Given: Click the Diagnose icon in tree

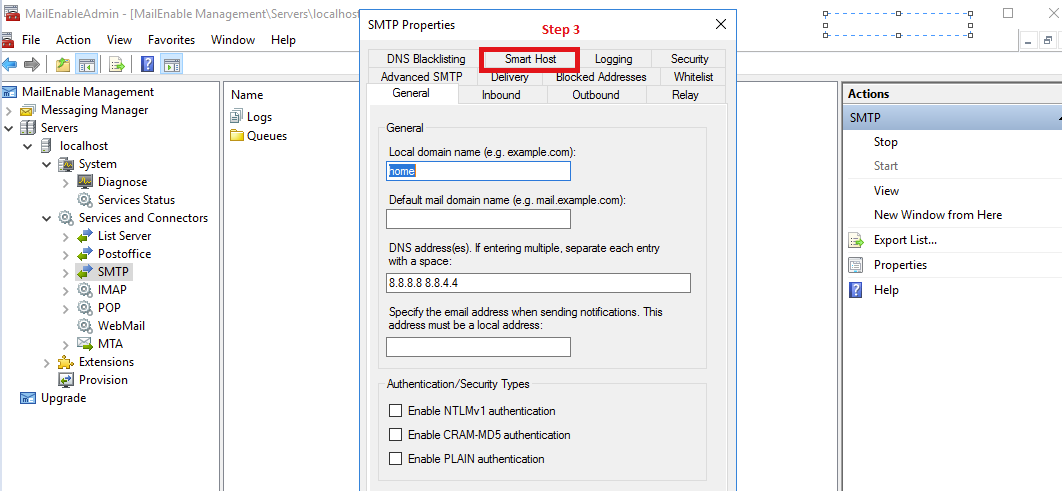Looking at the screenshot, I should point(85,182).
